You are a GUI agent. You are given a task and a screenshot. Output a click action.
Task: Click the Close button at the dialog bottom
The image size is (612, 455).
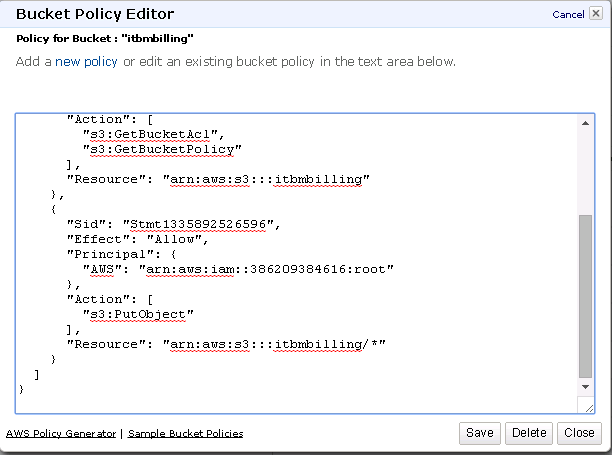tap(579, 433)
